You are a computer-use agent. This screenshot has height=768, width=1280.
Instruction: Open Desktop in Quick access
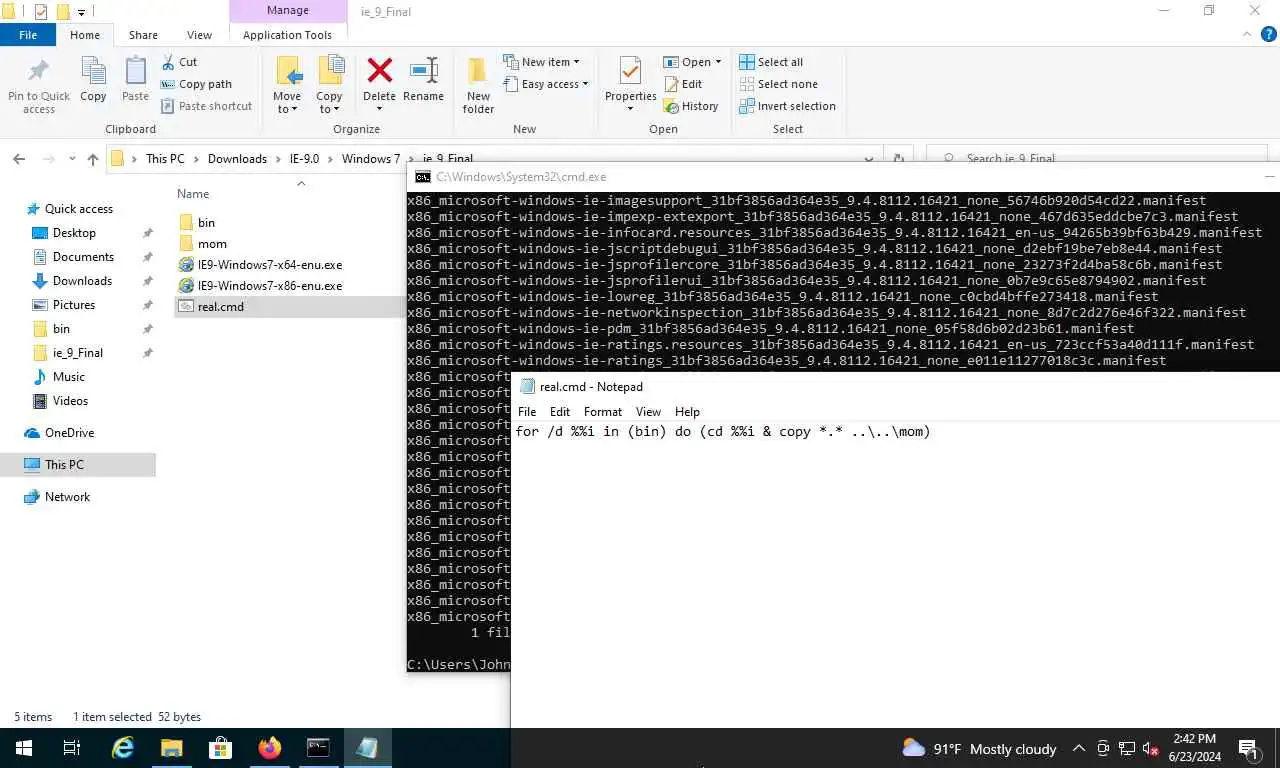coord(74,233)
